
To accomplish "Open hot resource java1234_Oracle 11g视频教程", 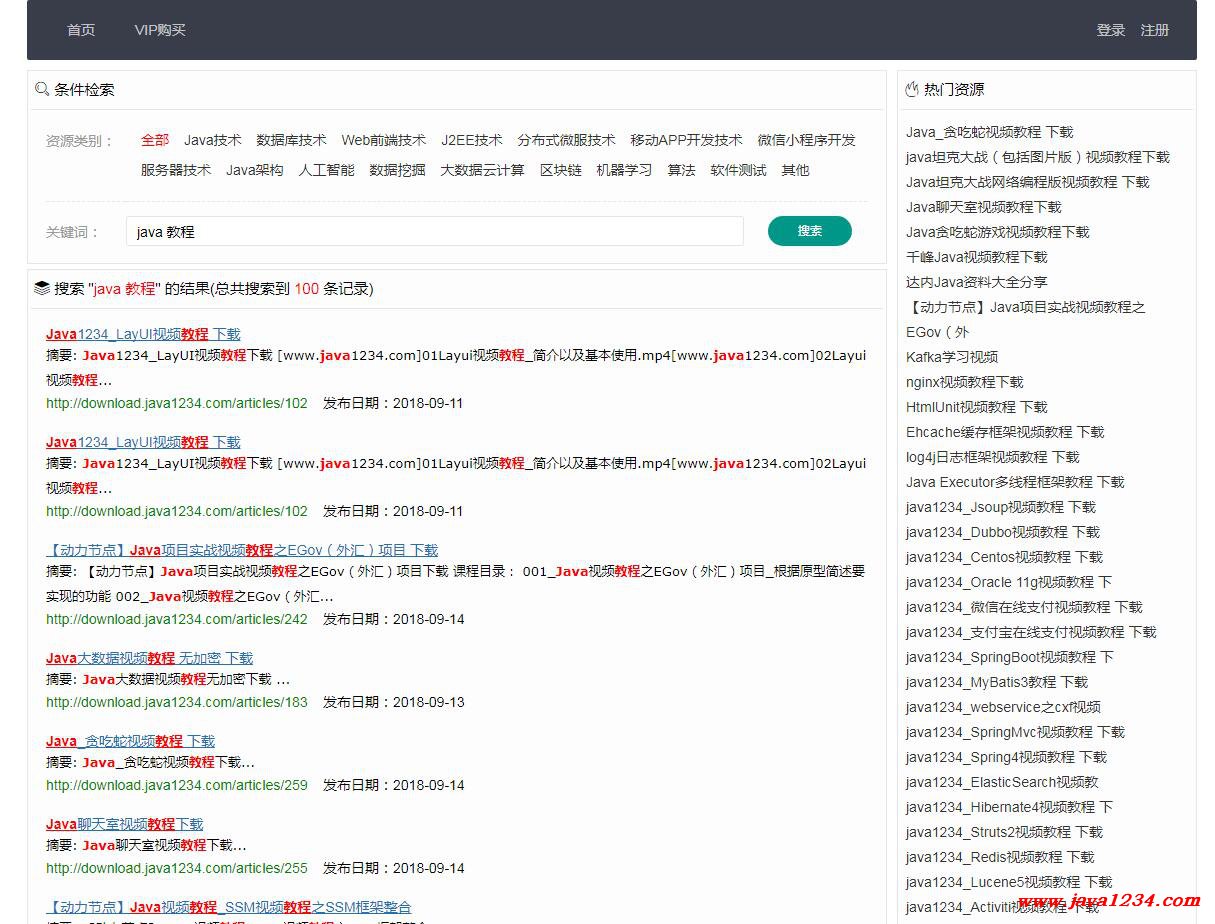I will tap(1009, 582).
